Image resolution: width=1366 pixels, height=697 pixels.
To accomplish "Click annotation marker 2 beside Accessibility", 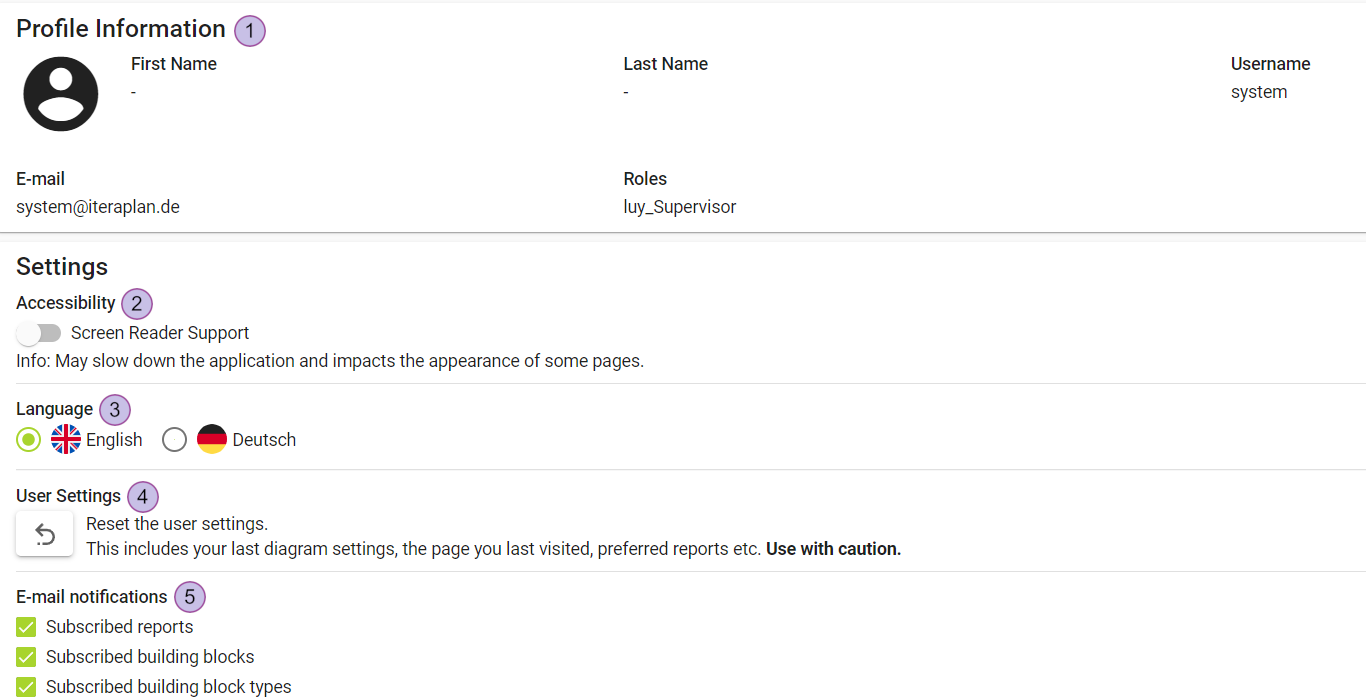I will pos(137,304).
